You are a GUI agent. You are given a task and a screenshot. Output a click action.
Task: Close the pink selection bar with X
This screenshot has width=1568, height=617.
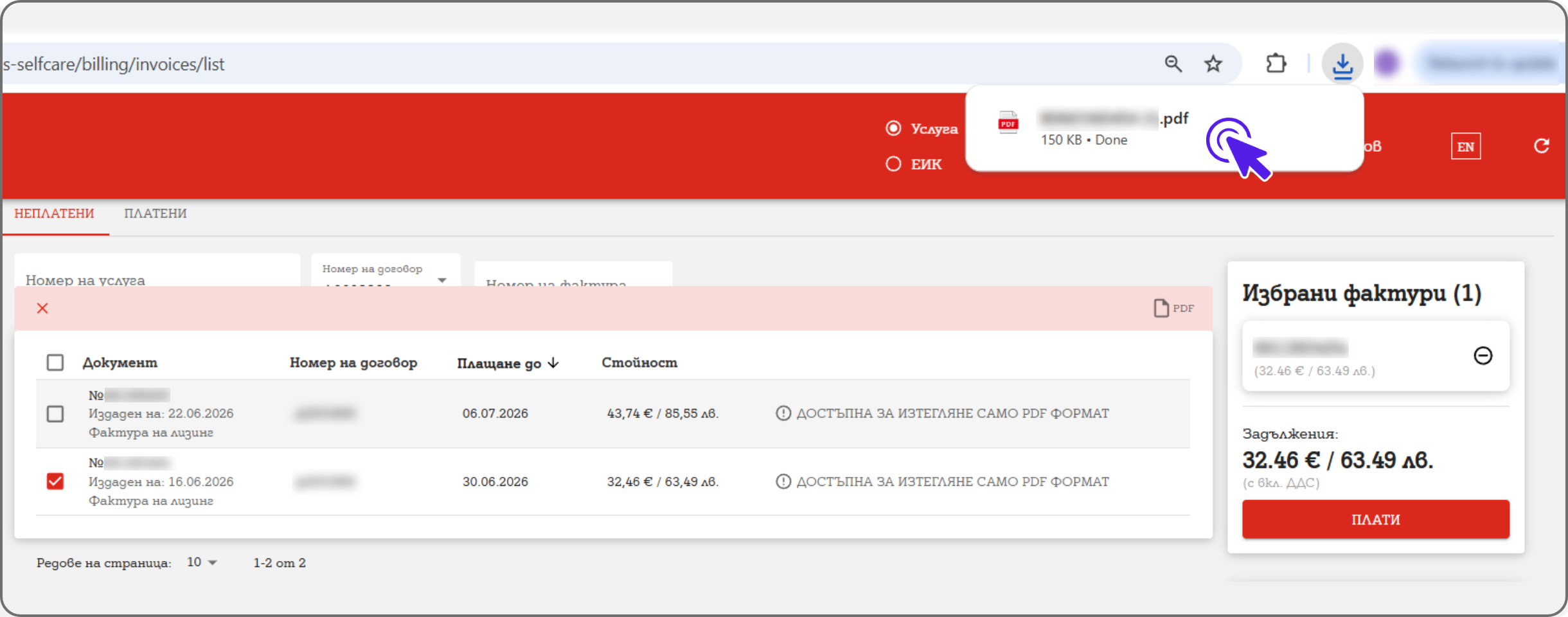tap(42, 308)
